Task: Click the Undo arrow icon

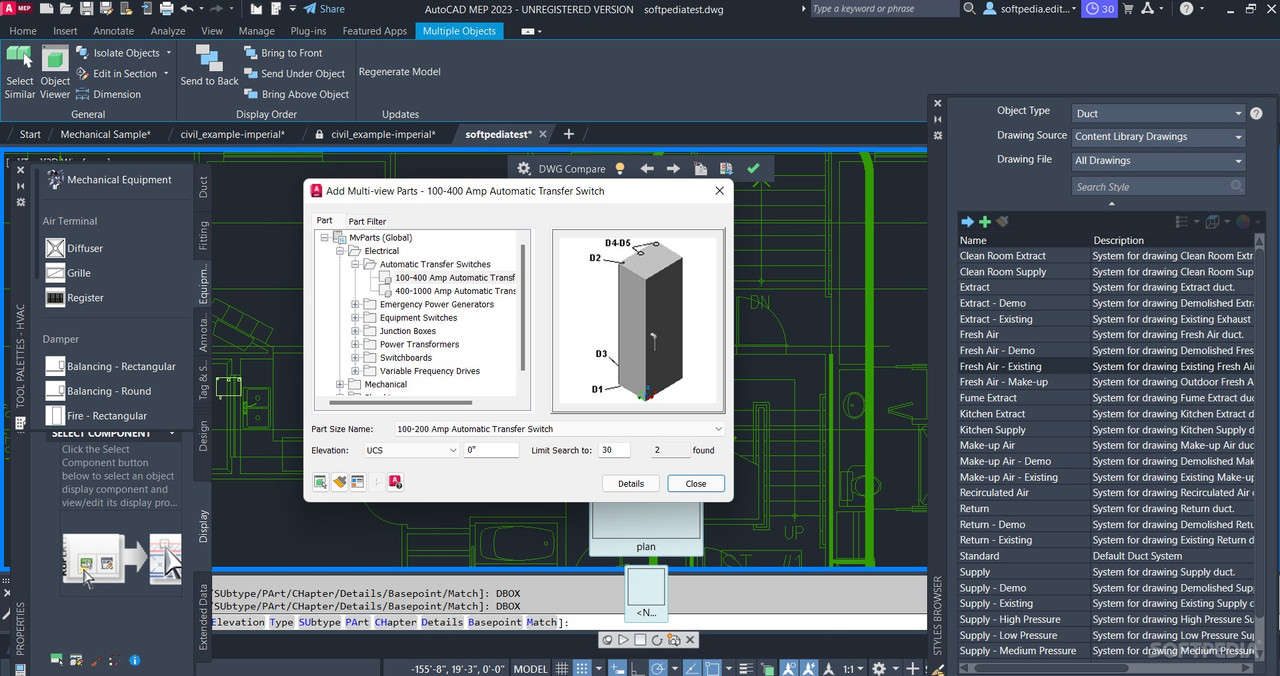Action: [x=187, y=9]
